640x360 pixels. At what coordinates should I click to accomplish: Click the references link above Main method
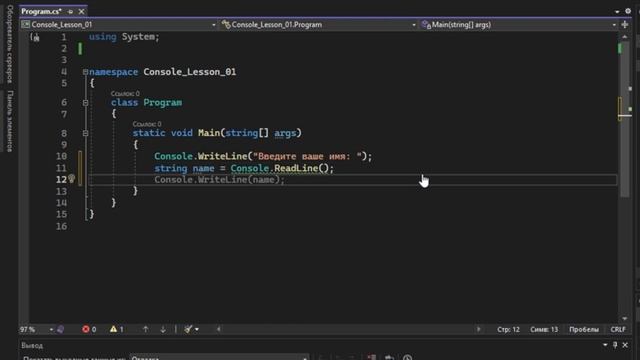pos(147,124)
